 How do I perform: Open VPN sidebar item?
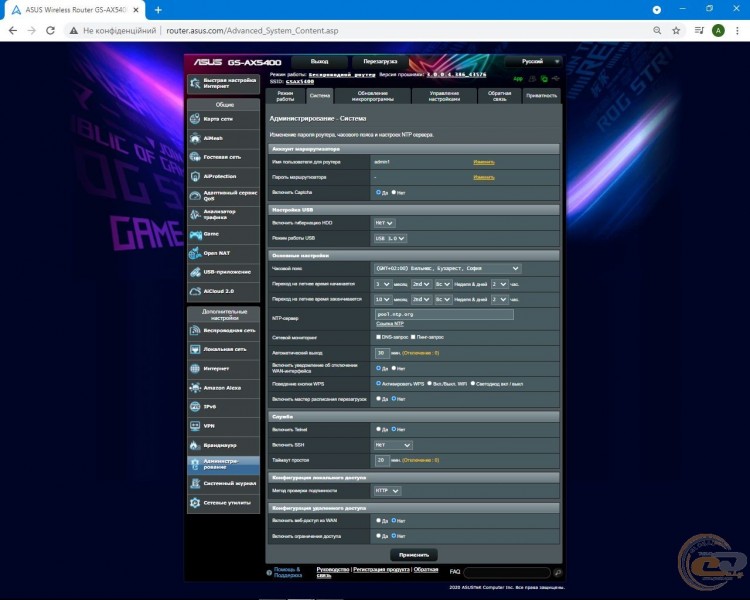tap(223, 426)
